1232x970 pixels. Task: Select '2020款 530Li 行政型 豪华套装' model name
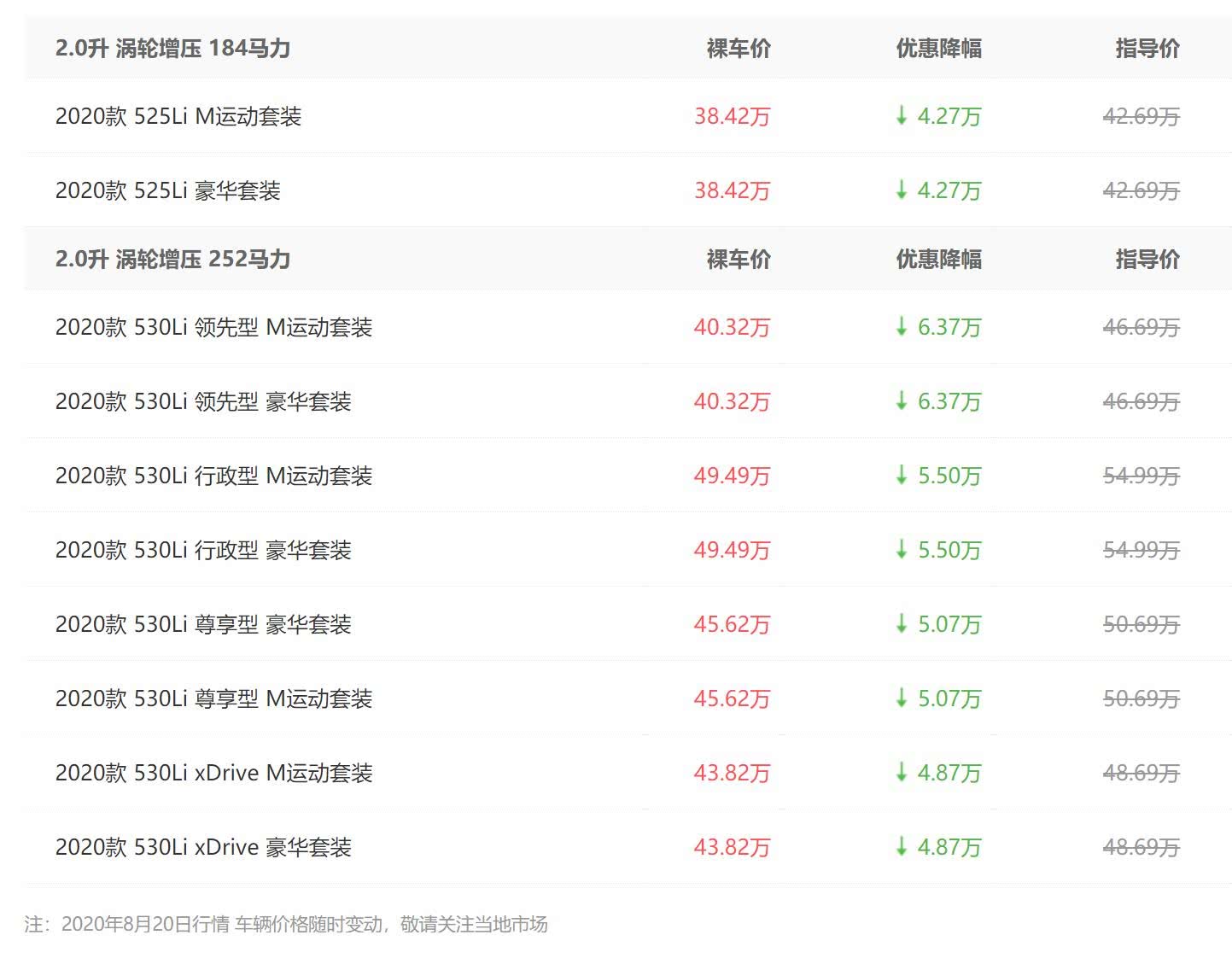click(203, 550)
